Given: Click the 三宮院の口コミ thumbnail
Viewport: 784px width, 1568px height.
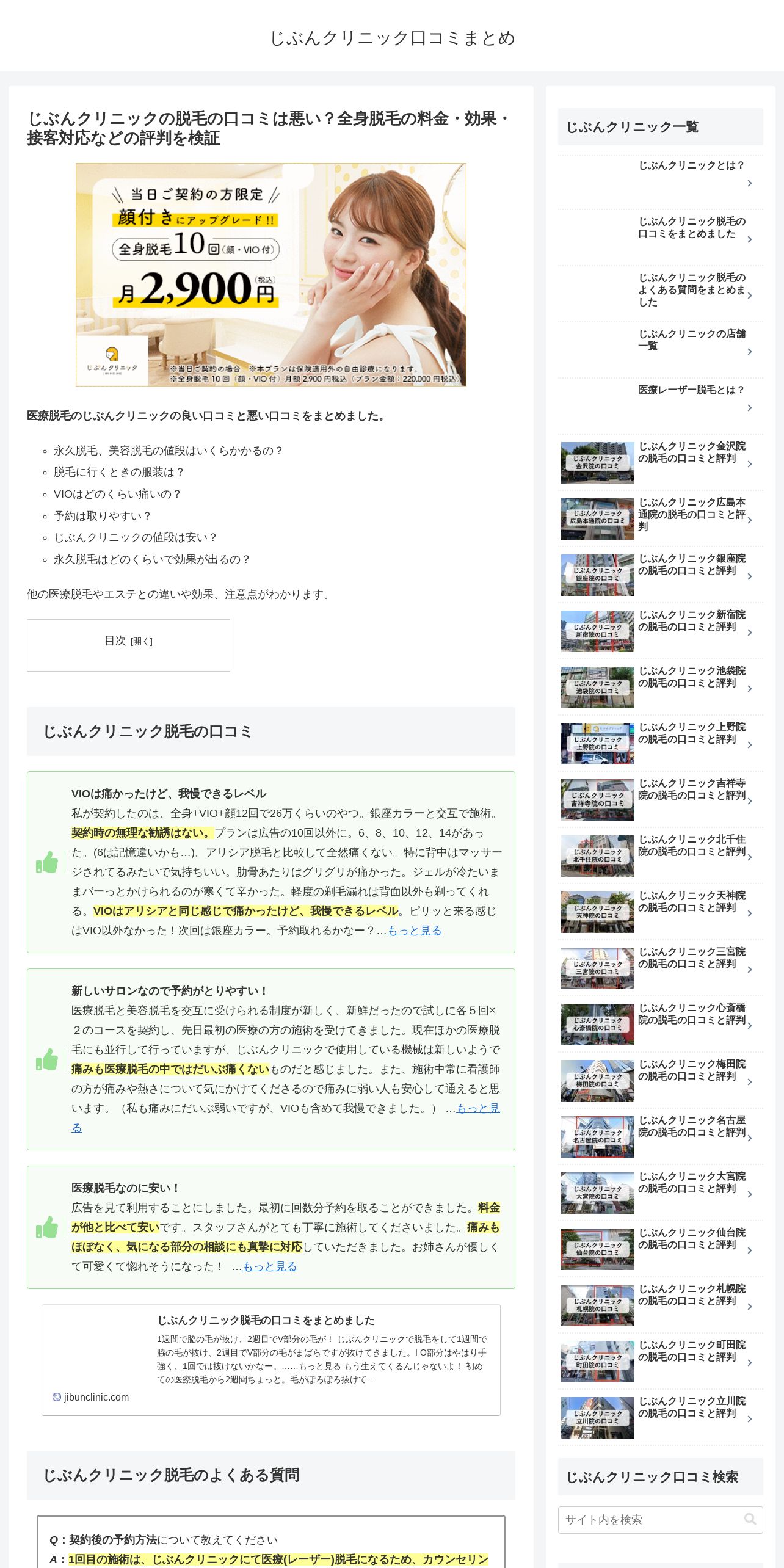Looking at the screenshot, I should coord(597,968).
